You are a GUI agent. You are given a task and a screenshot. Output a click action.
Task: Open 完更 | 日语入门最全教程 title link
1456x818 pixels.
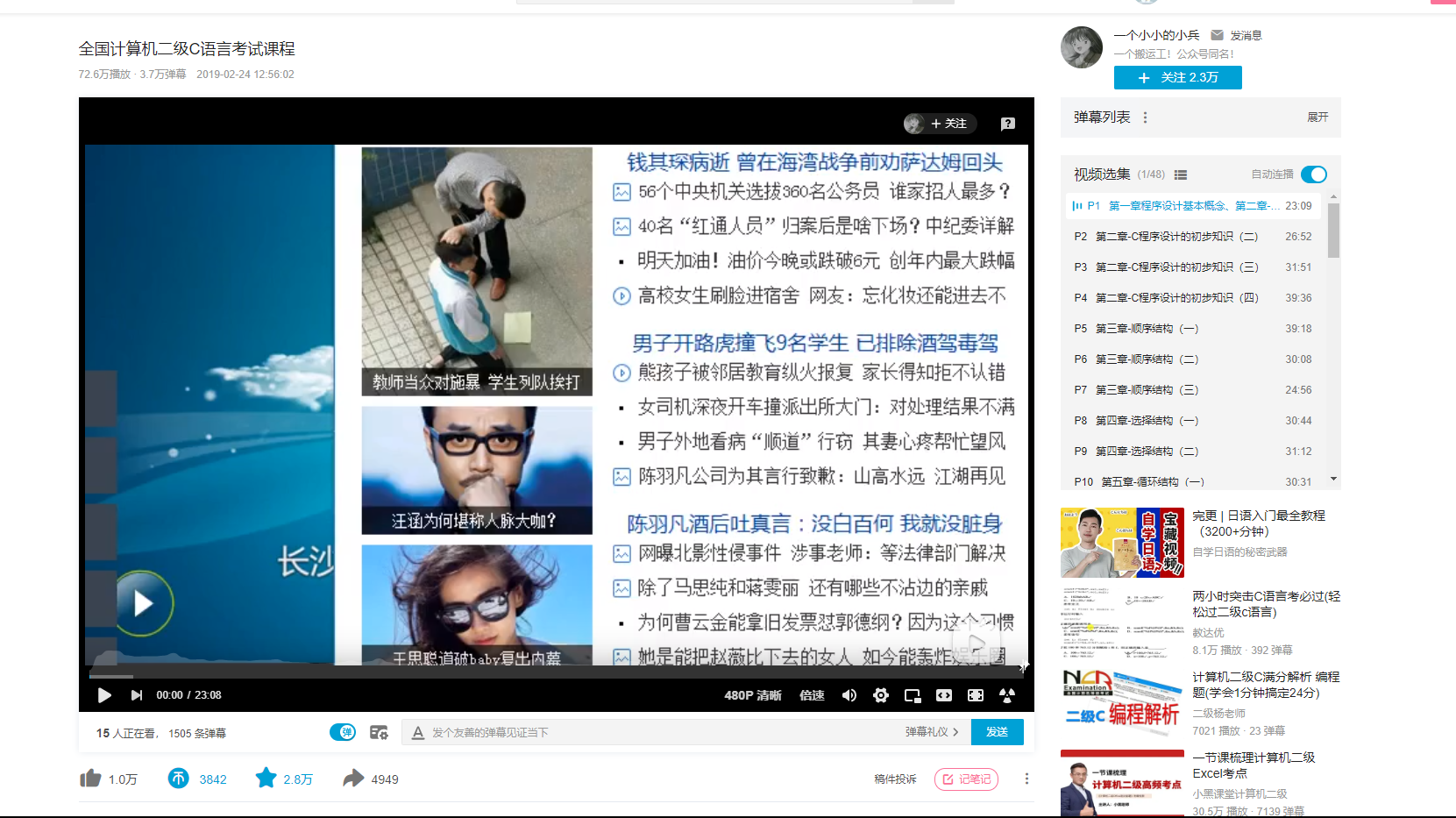coord(1259,523)
